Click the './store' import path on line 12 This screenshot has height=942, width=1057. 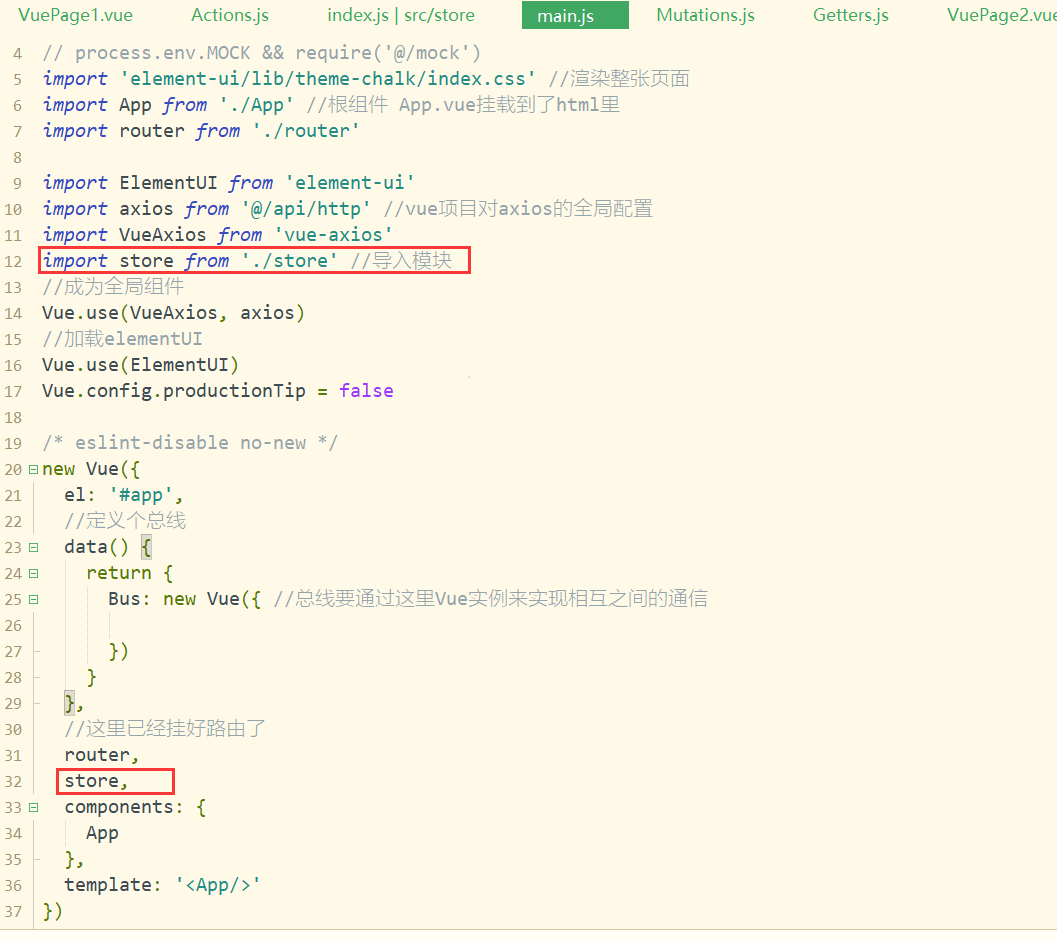tap(289, 261)
